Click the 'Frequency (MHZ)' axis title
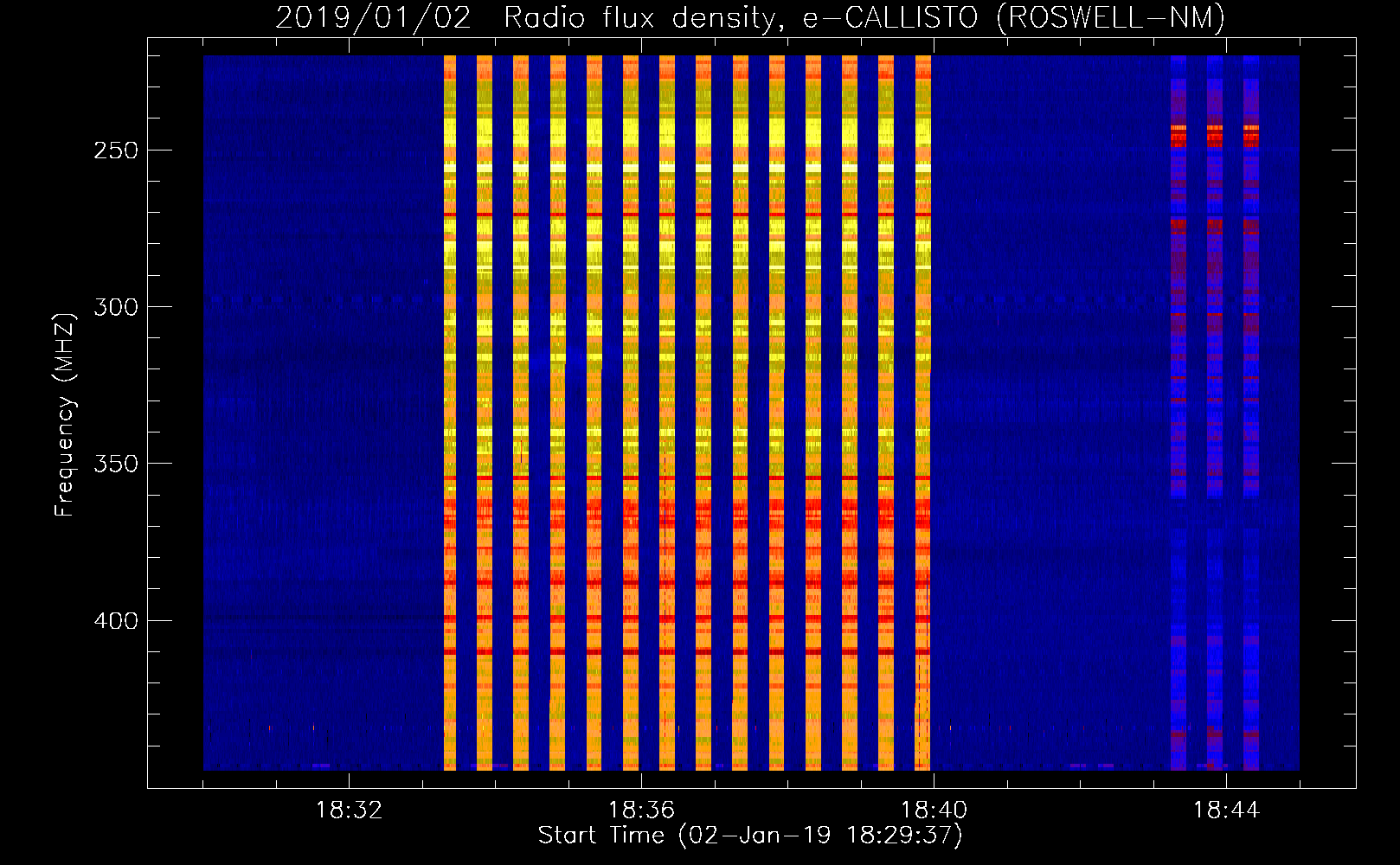 pos(65,415)
